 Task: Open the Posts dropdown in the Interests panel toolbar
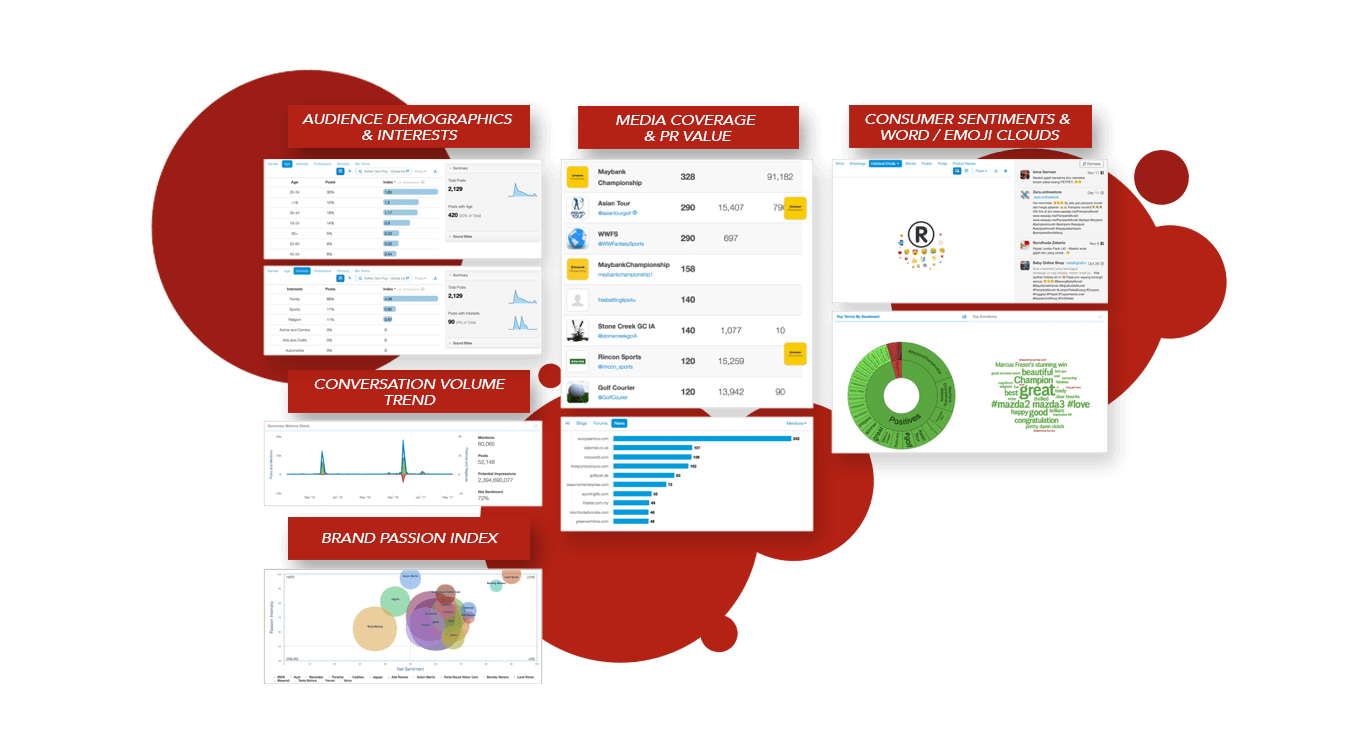tap(421, 278)
